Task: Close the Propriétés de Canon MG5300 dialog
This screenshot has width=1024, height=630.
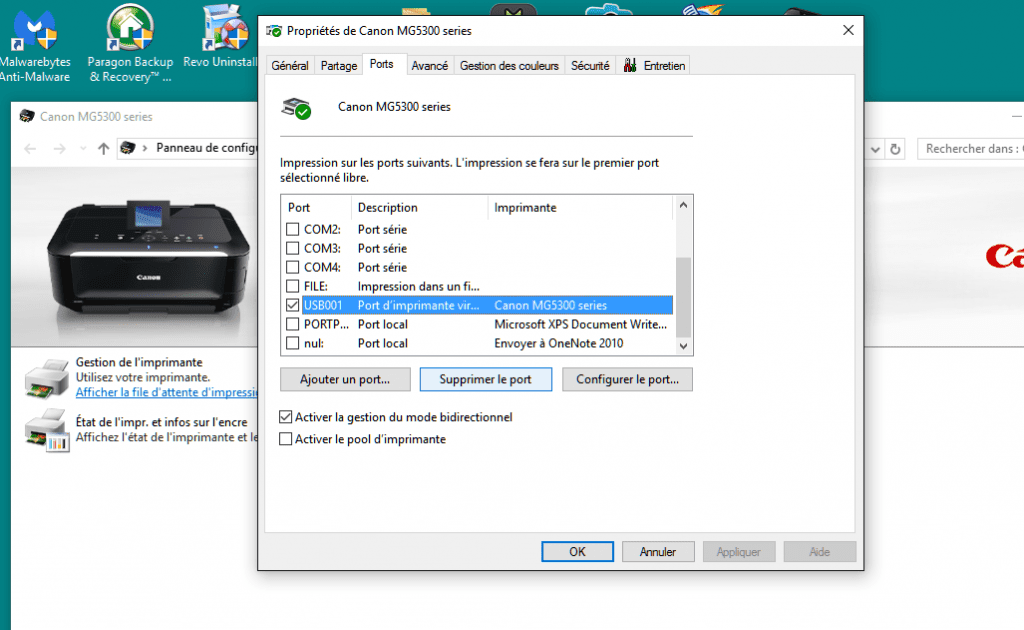Action: click(x=848, y=31)
